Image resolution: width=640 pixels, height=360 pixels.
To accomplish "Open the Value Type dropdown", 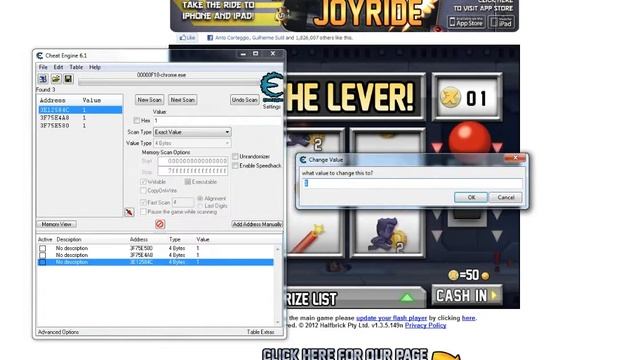I will [192, 143].
